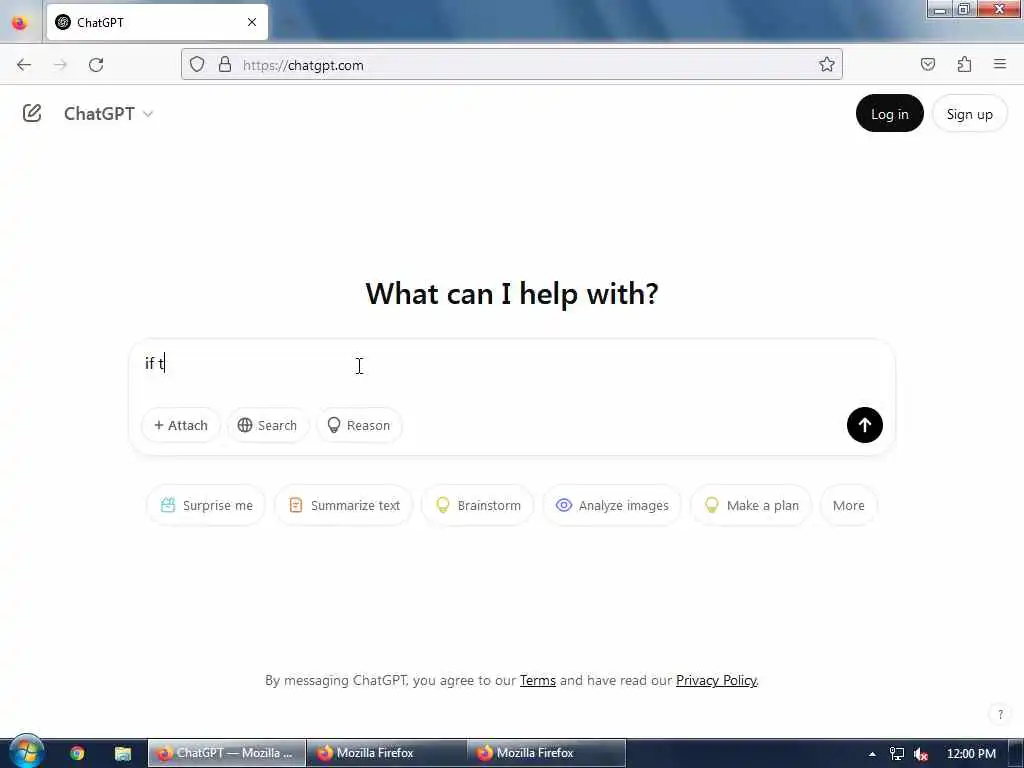Switch to the last Mozilla Firefox taskbar item
Image resolution: width=1024 pixels, height=768 pixels.
[547, 753]
